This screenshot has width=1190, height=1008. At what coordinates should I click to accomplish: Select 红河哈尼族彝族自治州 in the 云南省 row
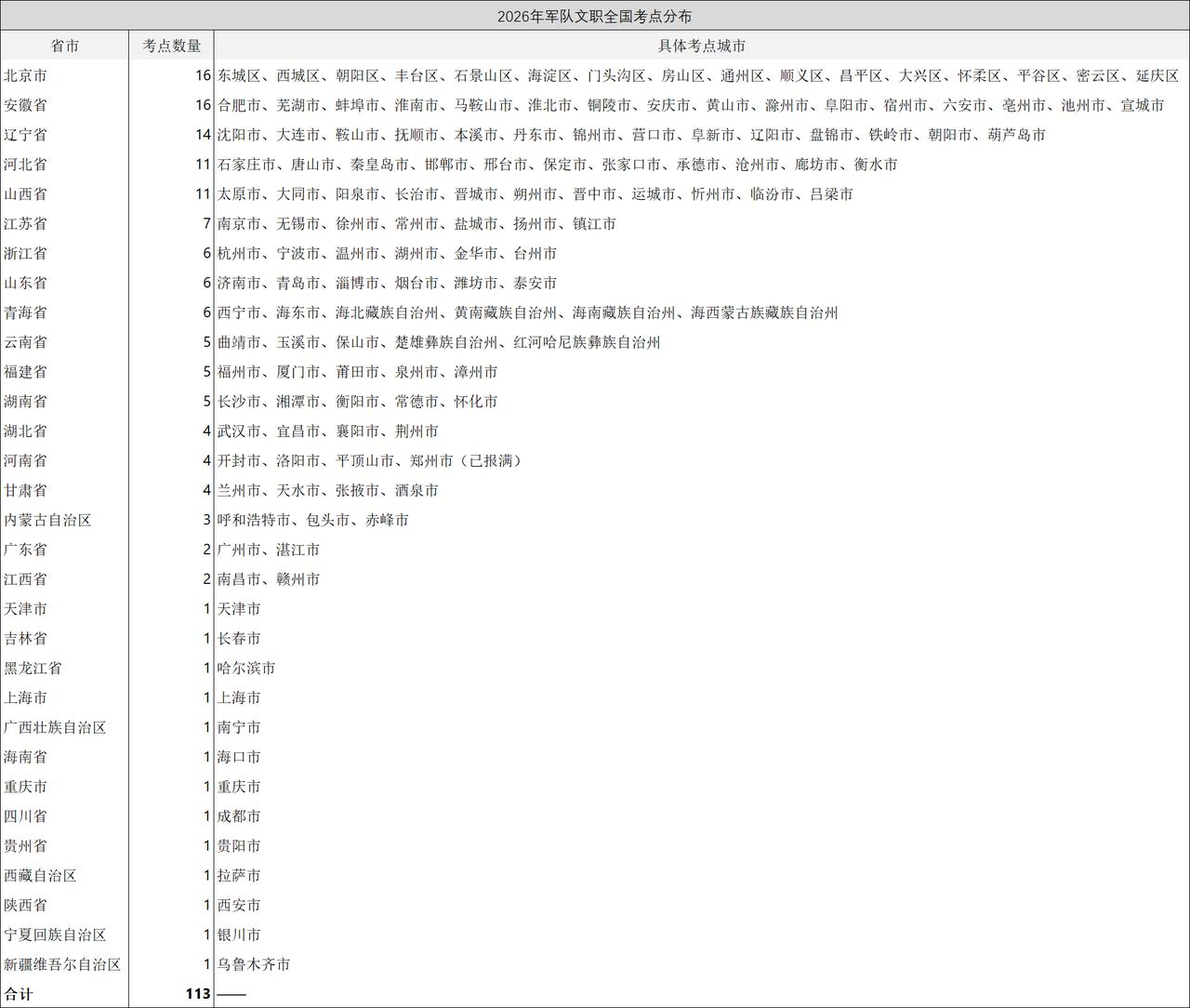tap(587, 342)
